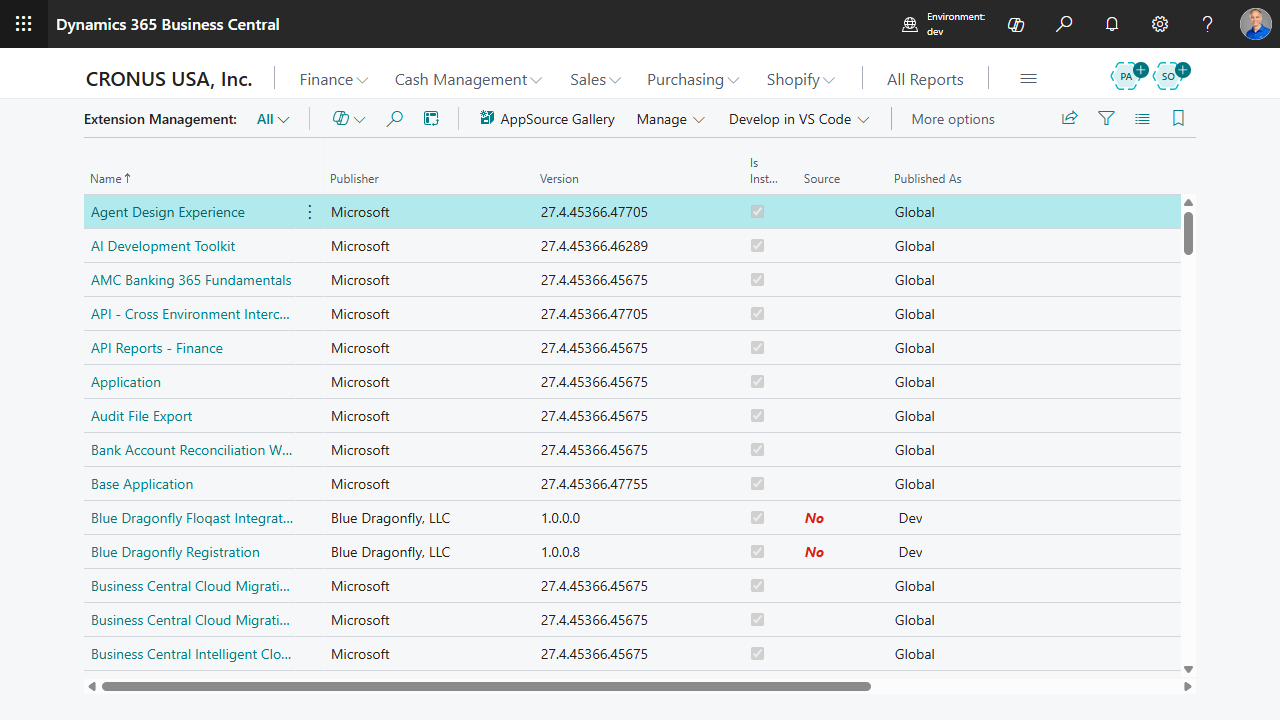This screenshot has width=1280, height=720.
Task: Click scrollbar down arrow
Action: [1188, 669]
